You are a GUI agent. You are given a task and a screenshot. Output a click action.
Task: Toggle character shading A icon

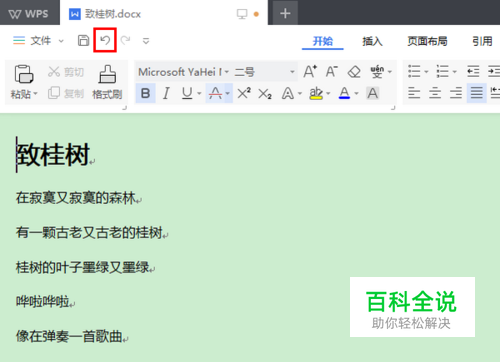point(373,93)
